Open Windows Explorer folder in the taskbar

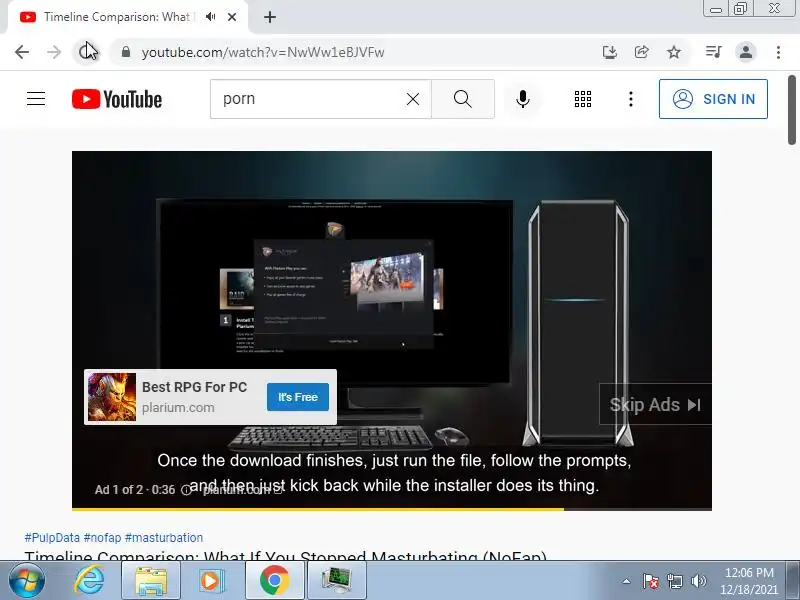pyautogui.click(x=151, y=581)
